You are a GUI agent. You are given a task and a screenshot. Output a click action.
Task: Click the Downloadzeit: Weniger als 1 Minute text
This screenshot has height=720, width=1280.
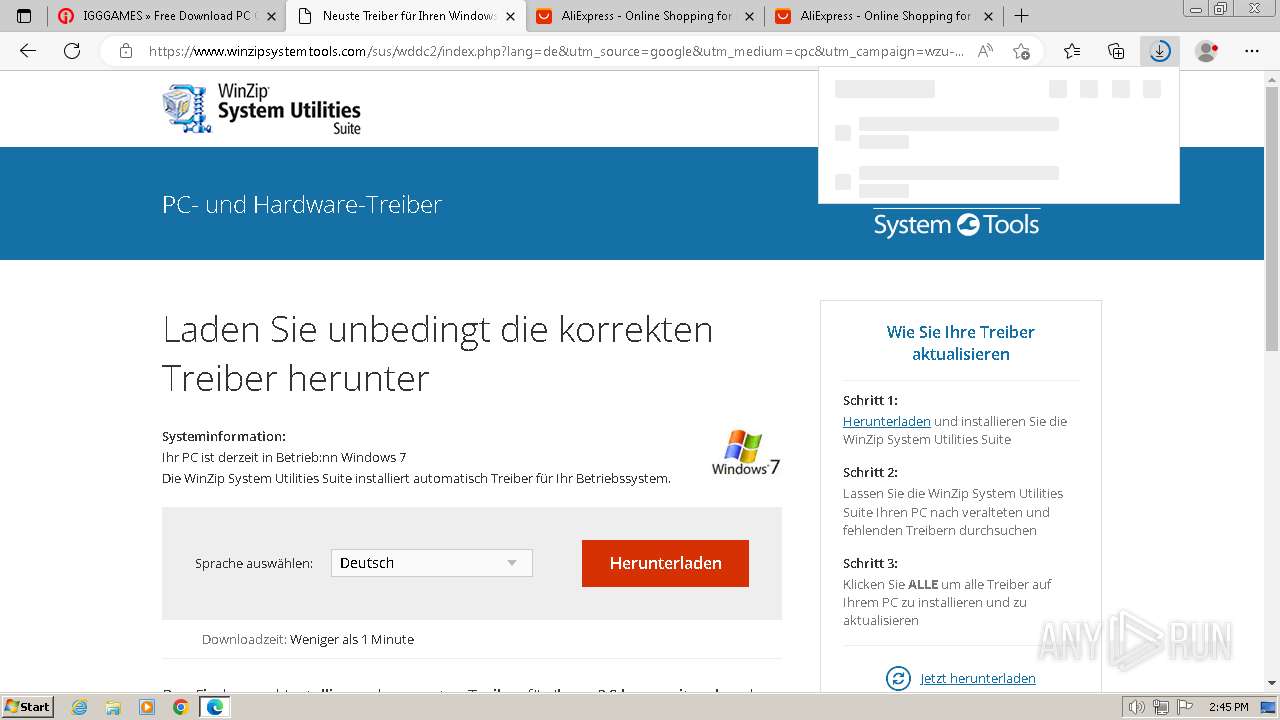coord(308,639)
